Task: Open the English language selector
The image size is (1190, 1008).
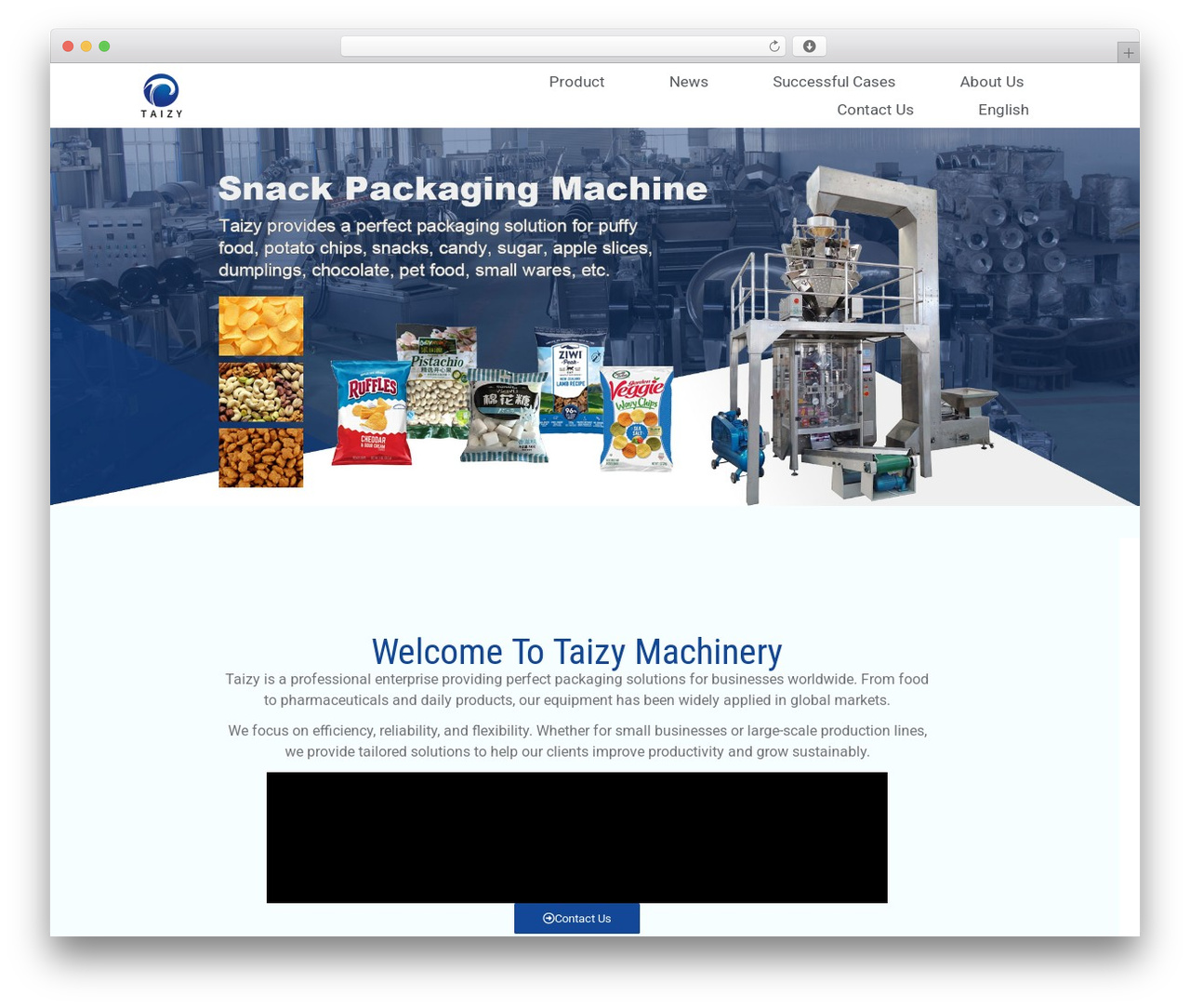Action: [x=1003, y=110]
